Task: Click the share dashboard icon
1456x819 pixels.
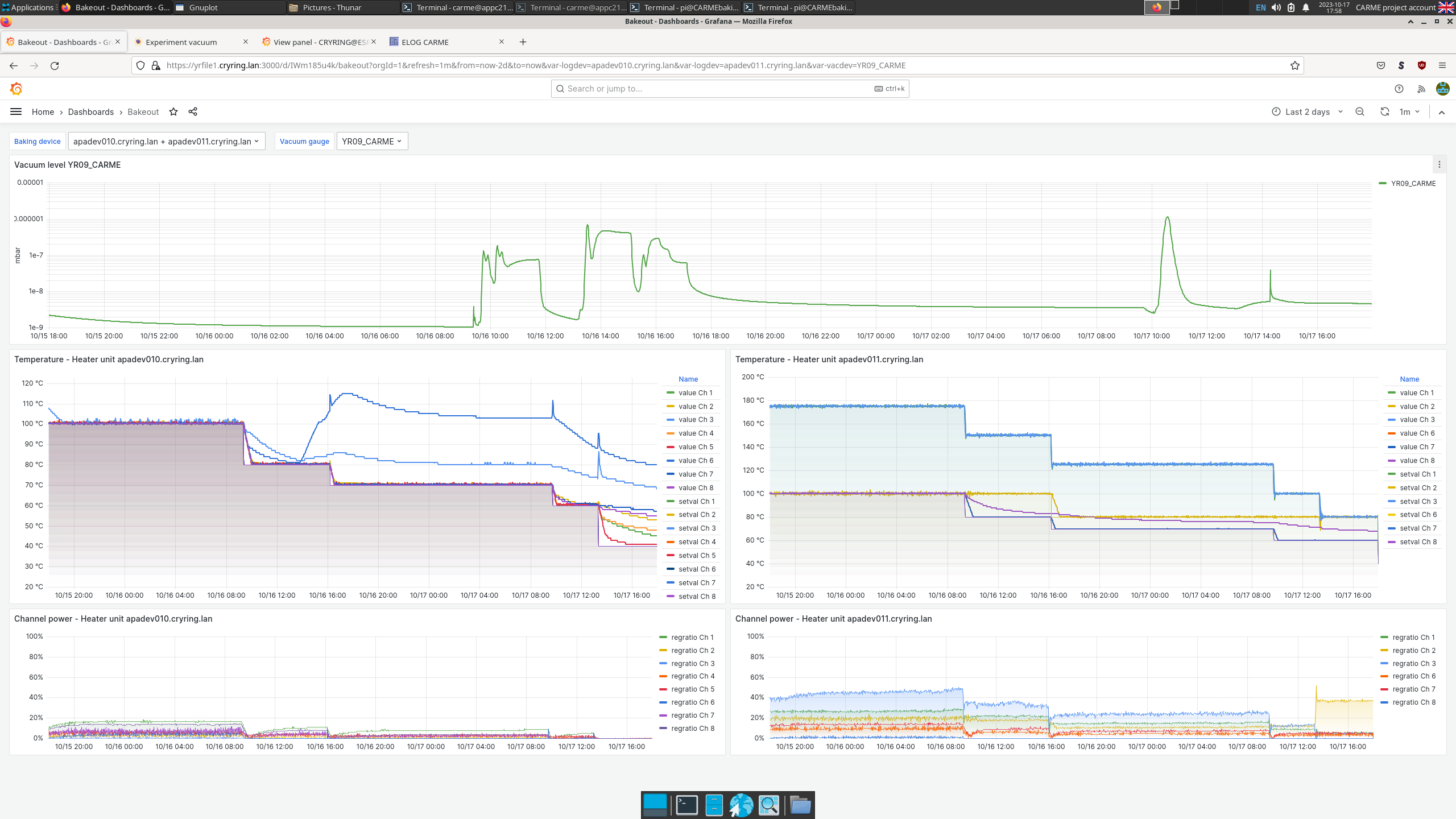Action: [x=193, y=112]
